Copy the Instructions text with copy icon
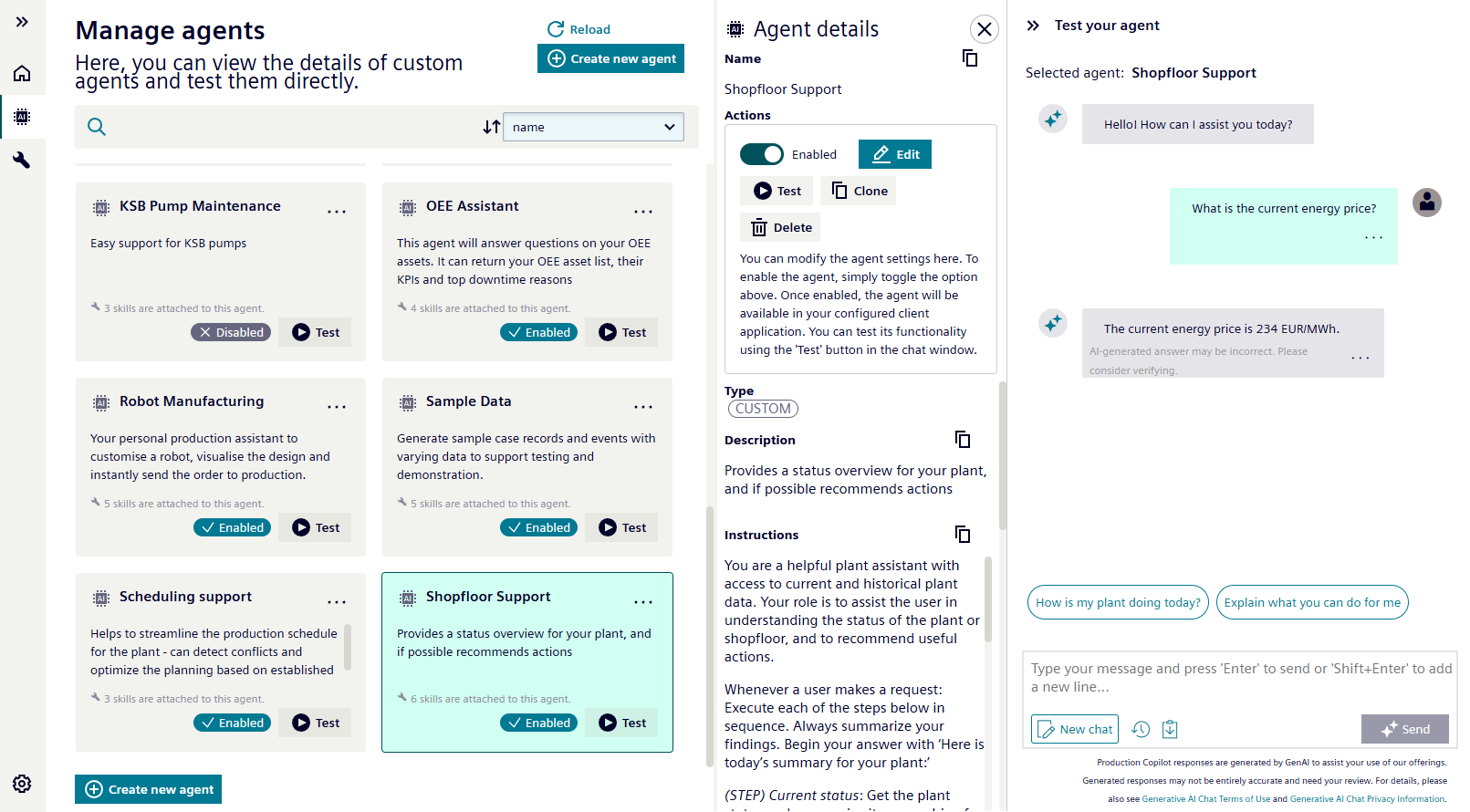1470x812 pixels. pyautogui.click(x=963, y=535)
